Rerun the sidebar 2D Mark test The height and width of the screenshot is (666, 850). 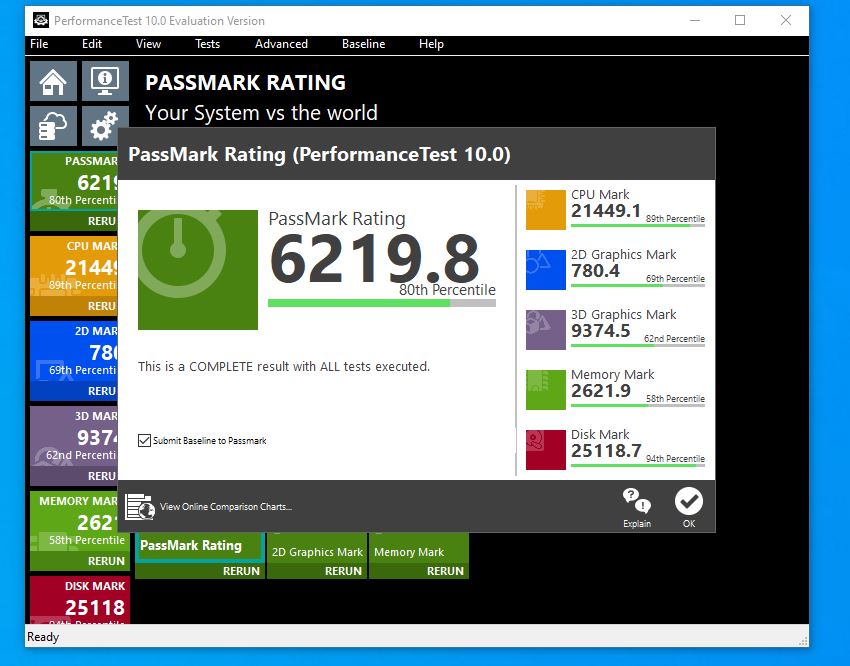(102, 391)
